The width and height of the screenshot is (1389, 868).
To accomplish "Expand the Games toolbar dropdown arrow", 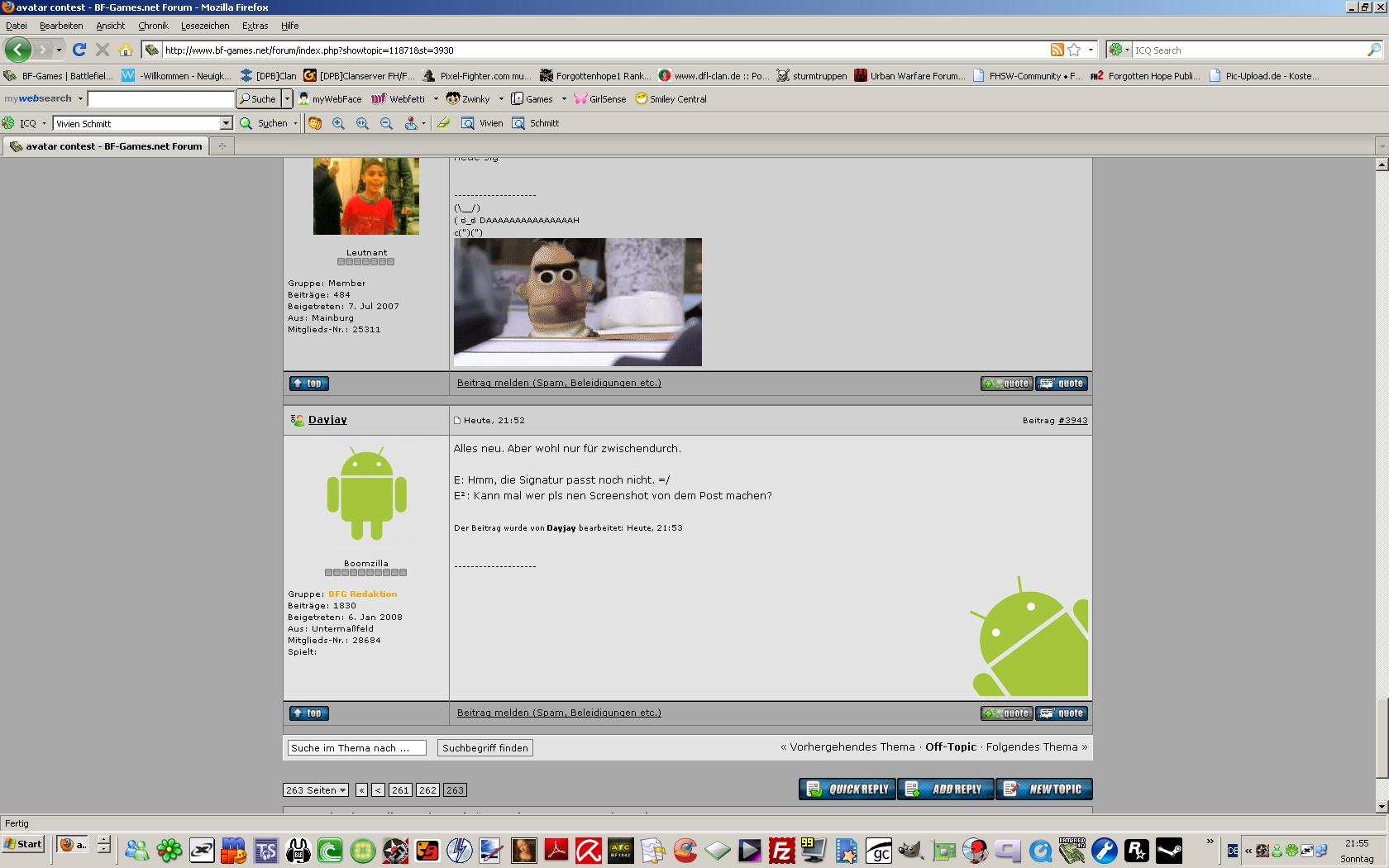I will click(x=564, y=99).
